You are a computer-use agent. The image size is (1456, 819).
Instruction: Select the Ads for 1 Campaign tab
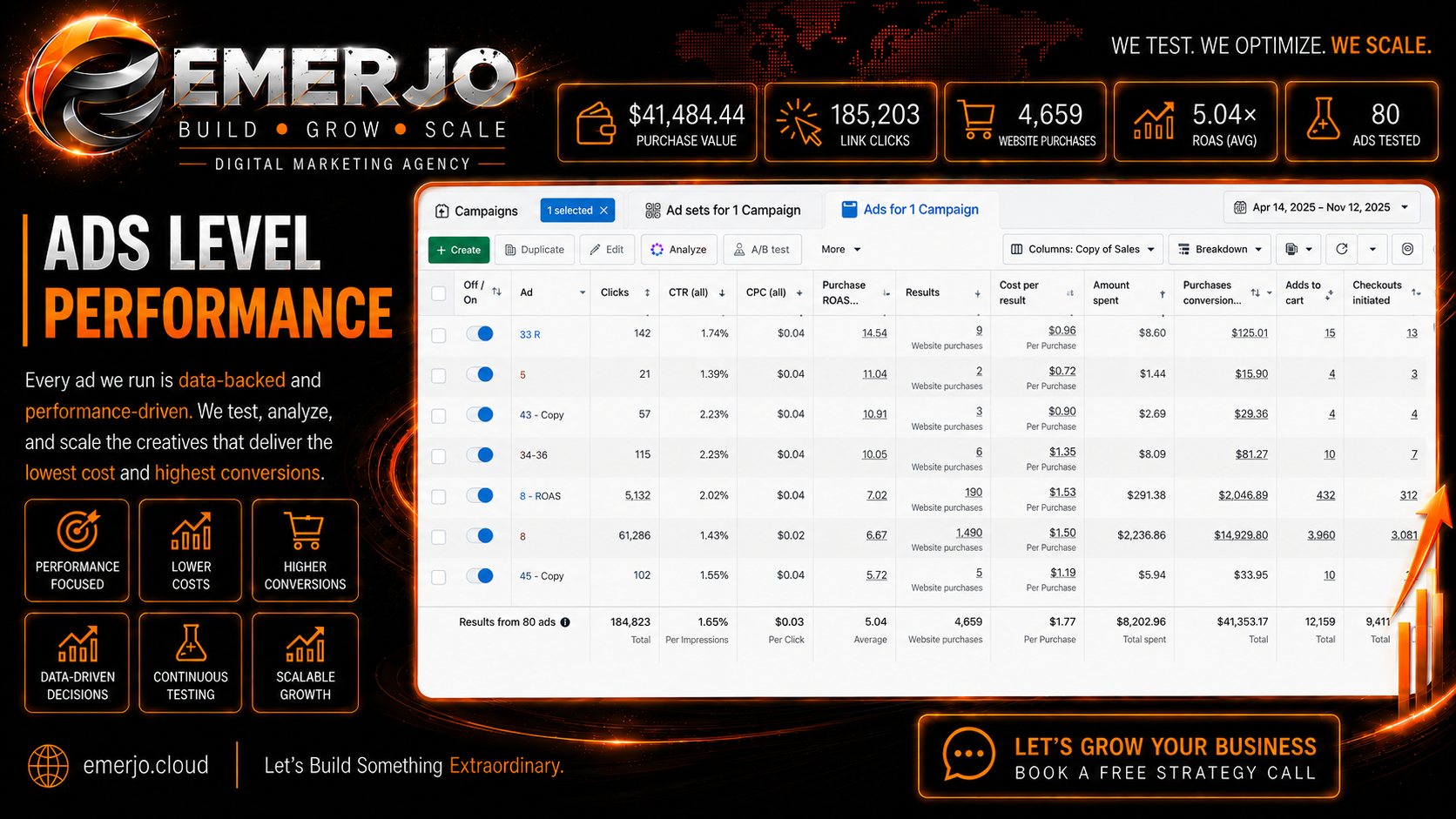(910, 210)
